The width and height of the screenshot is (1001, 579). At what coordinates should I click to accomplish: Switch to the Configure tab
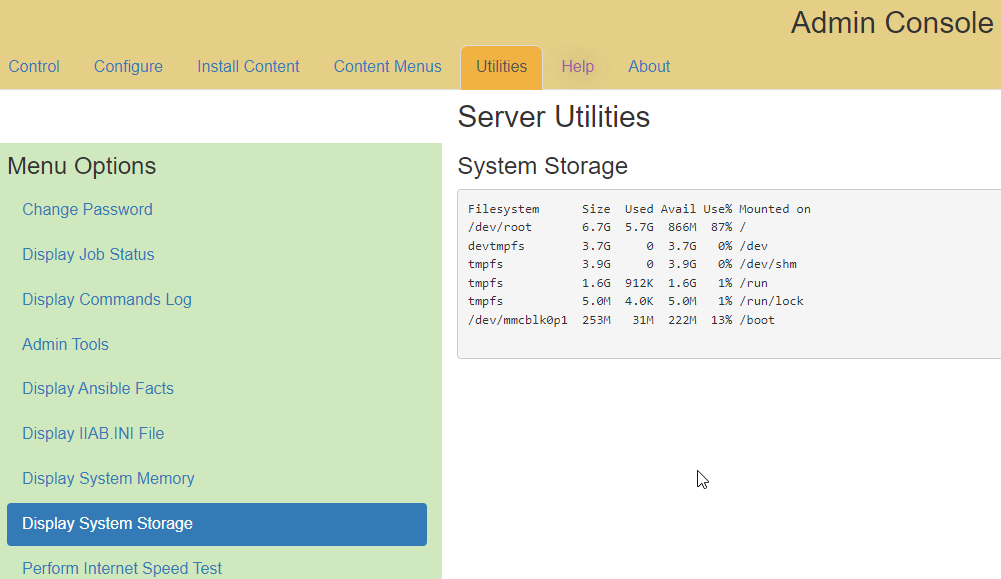[128, 66]
